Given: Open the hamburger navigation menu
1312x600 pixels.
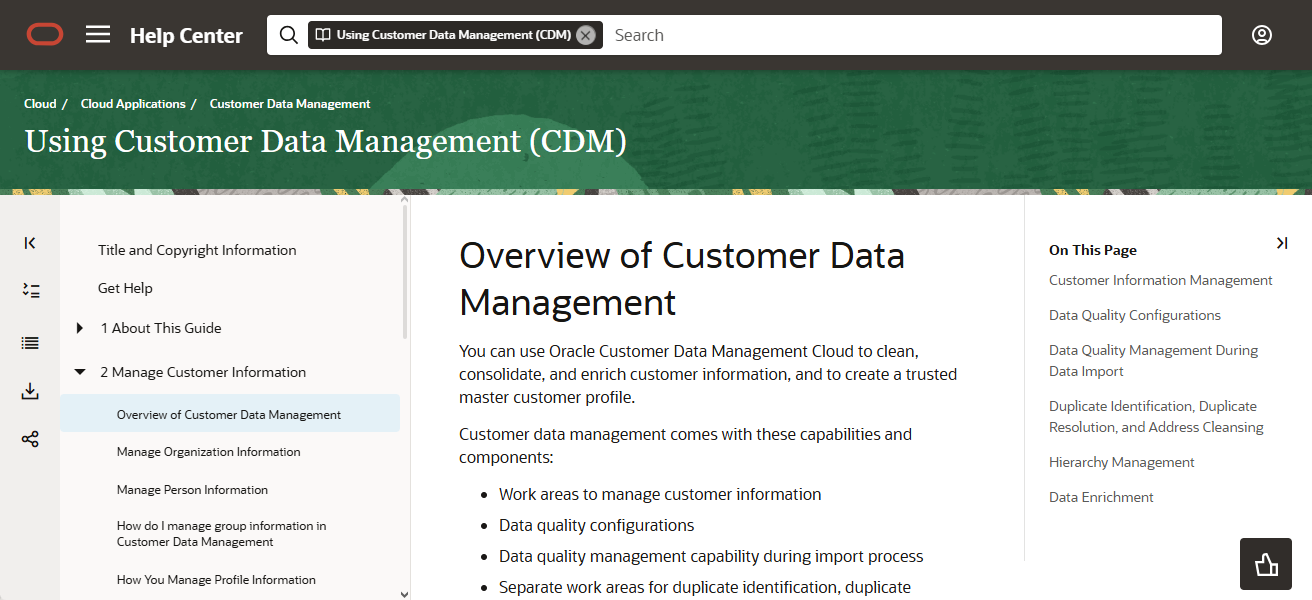Looking at the screenshot, I should 98,34.
